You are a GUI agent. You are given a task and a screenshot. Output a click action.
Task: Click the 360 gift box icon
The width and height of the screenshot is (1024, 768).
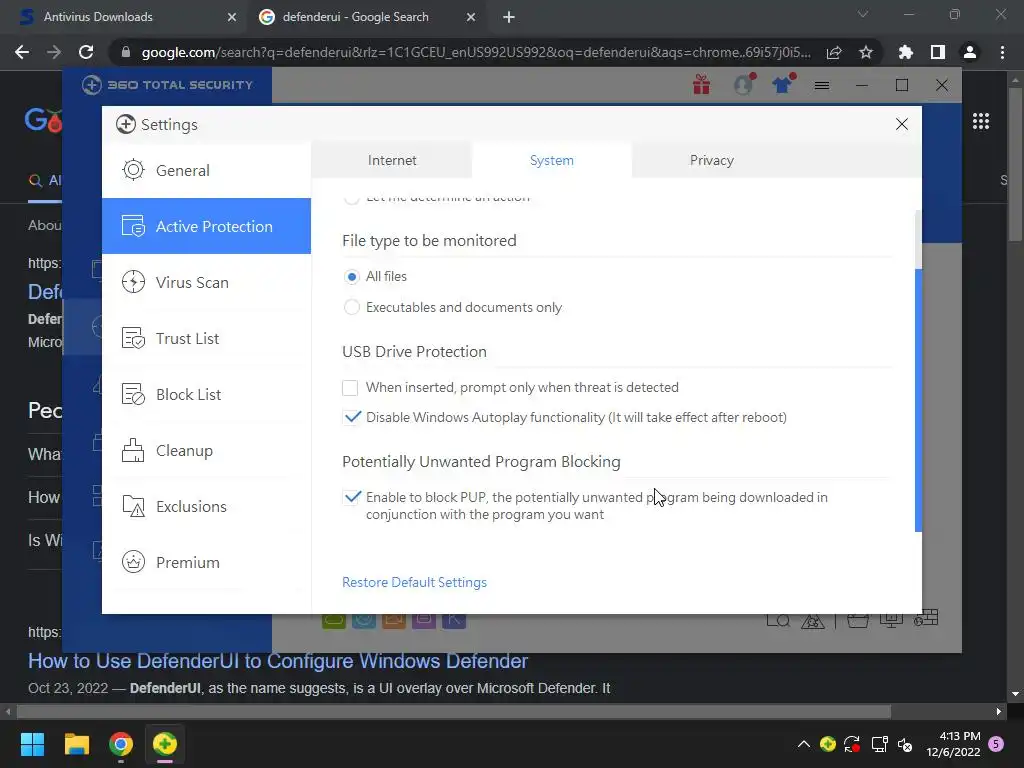tap(702, 85)
